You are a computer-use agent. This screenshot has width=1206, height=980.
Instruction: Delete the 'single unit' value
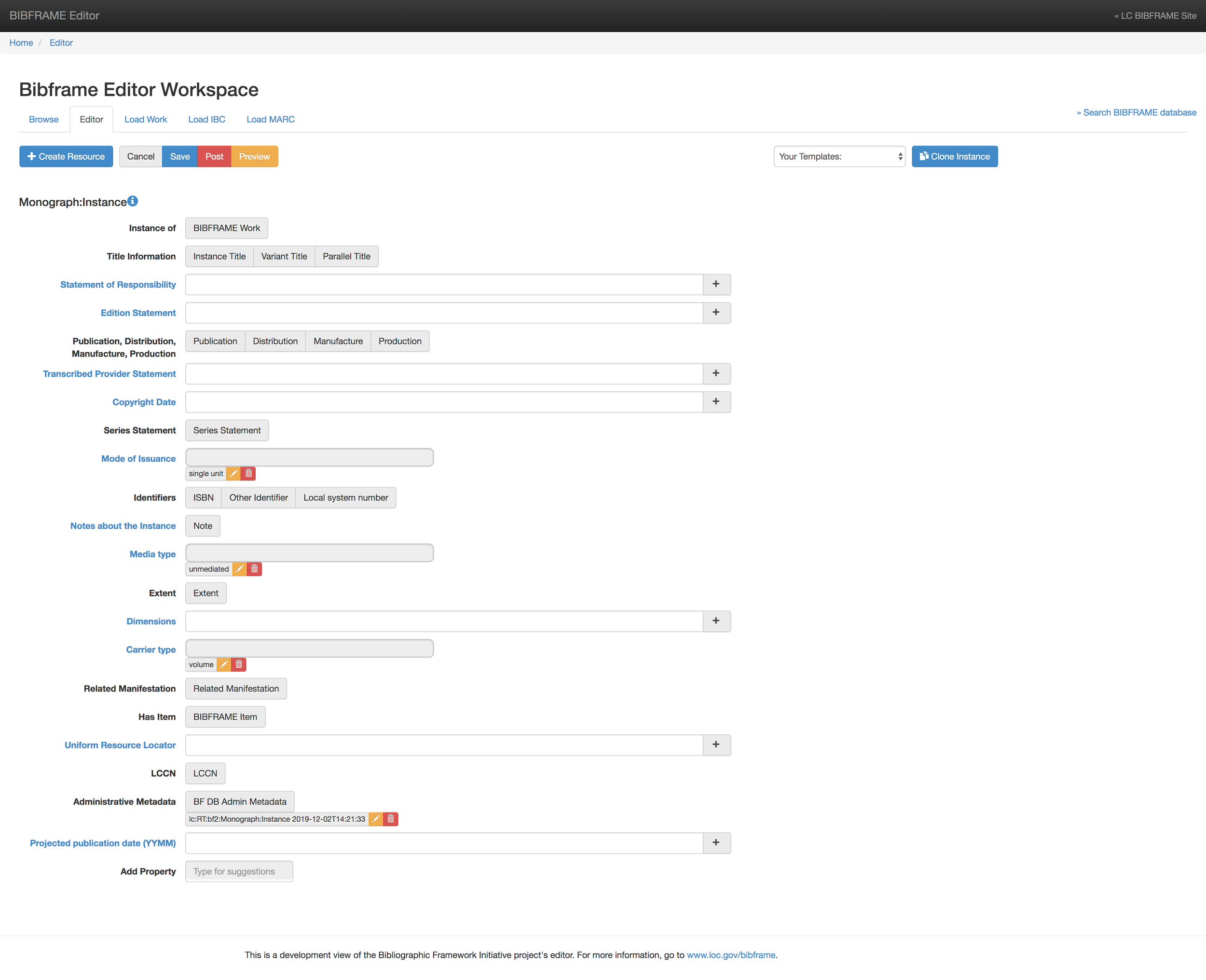248,474
